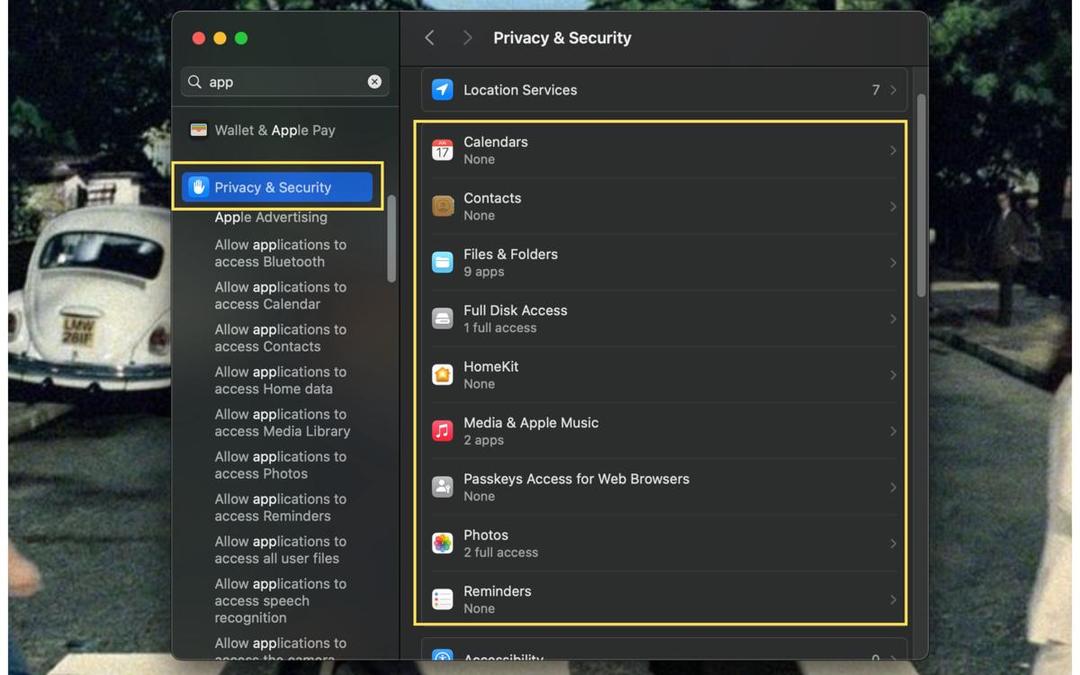
Task: Expand the Media & Apple Music chevron
Action: [x=893, y=431]
